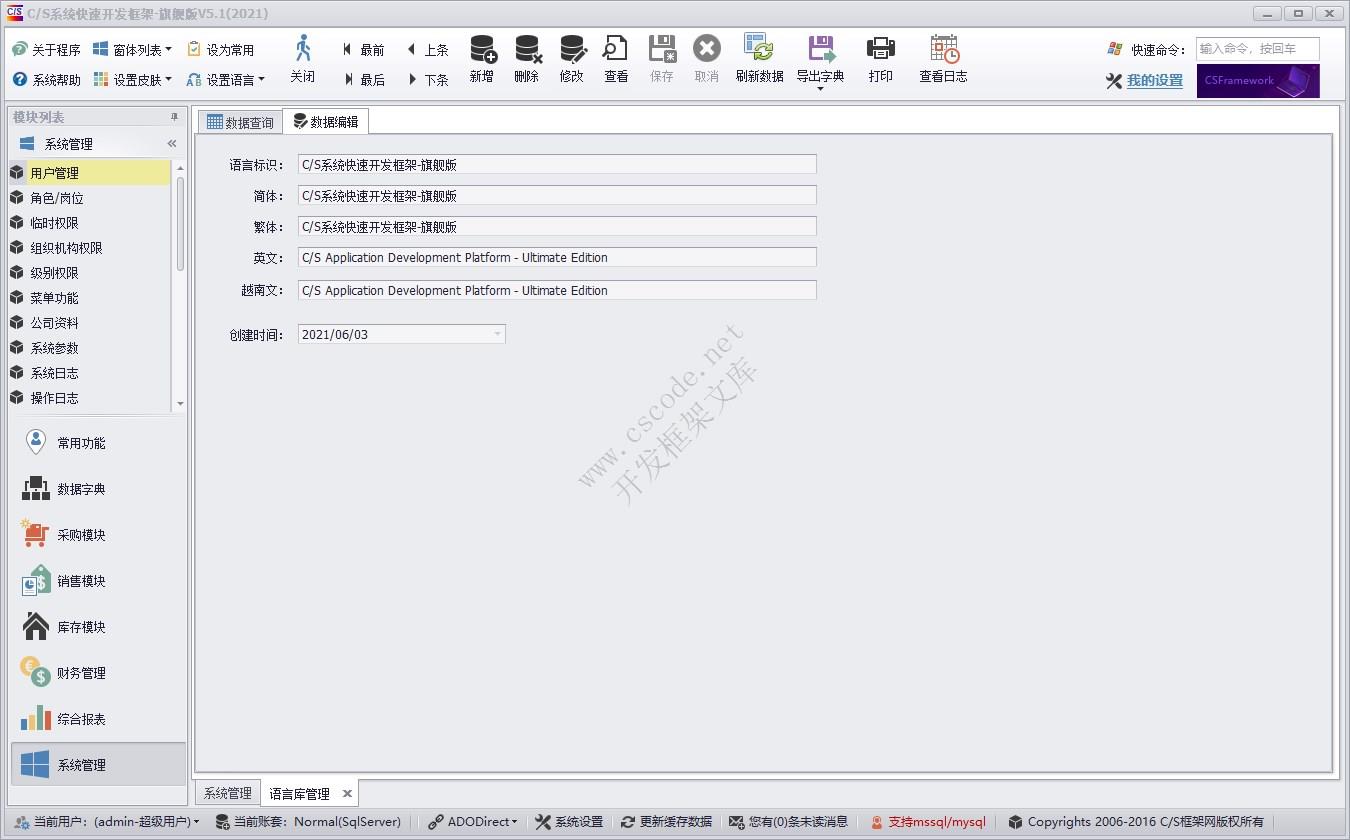Image resolution: width=1350 pixels, height=840 pixels.
Task: Expand the 创建时间 date dropdown
Action: 497,334
